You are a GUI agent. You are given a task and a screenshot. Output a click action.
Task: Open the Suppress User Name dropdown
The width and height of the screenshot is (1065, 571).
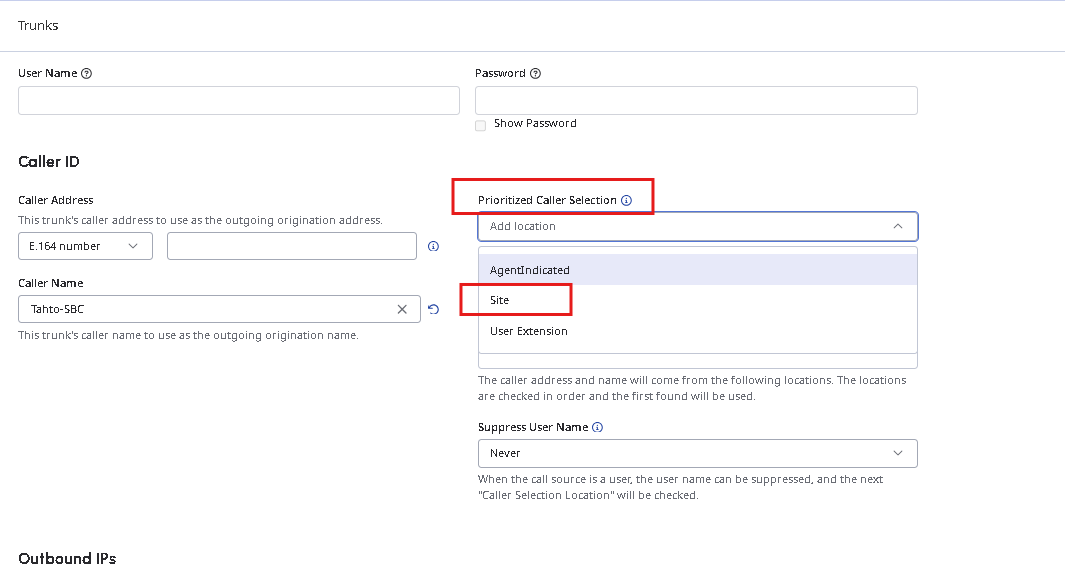697,453
